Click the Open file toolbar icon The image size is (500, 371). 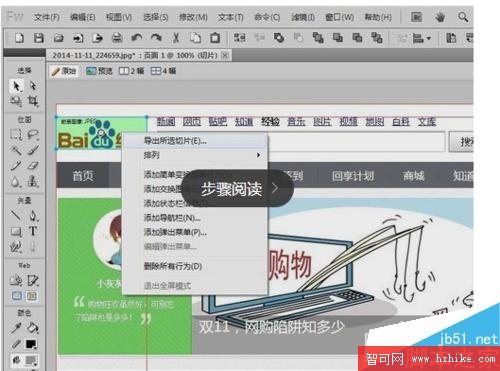pyautogui.click(x=59, y=38)
